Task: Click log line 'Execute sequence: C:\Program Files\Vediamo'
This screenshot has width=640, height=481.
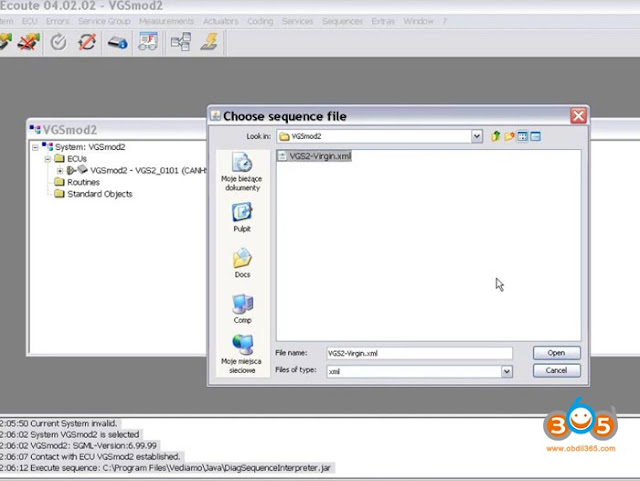Action: (167, 468)
